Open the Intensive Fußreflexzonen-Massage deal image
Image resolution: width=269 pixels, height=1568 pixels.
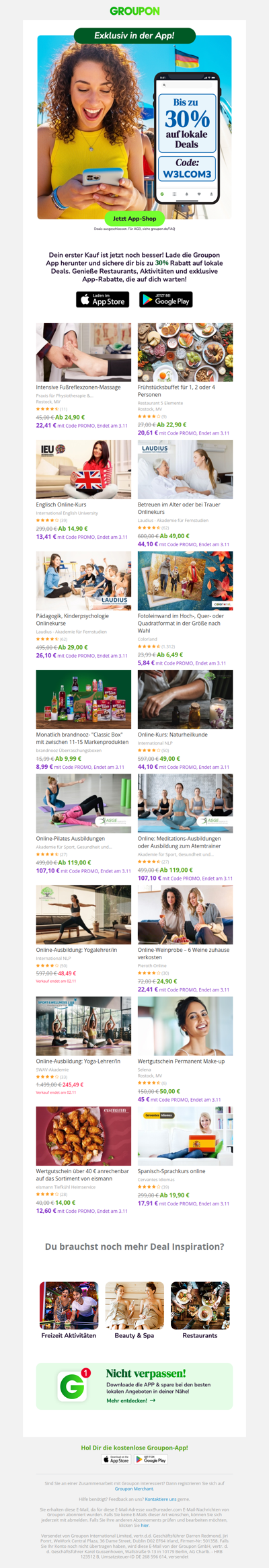pos(83,352)
